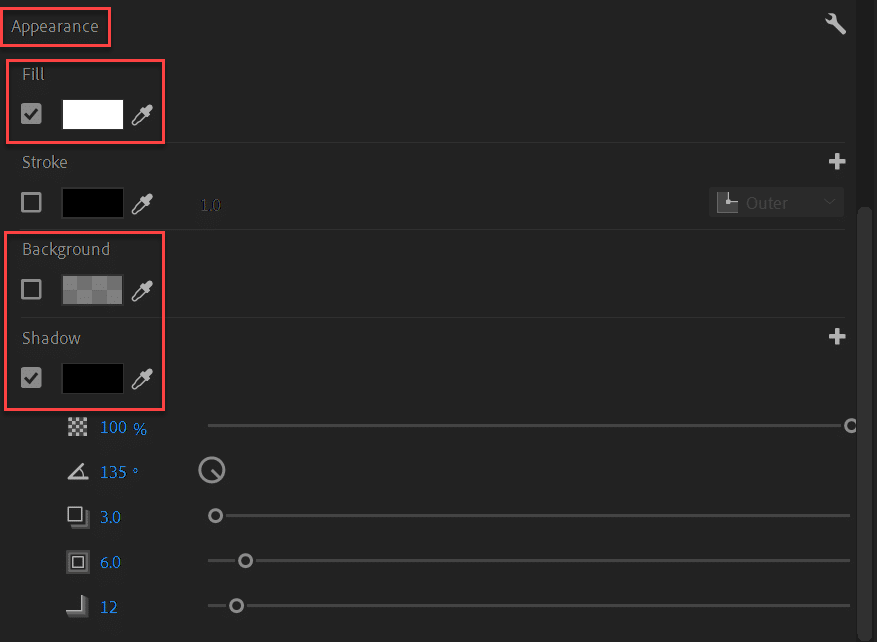Image resolution: width=877 pixels, height=642 pixels.
Task: Click the shadow opacity checkerboard icon
Action: click(x=78, y=427)
